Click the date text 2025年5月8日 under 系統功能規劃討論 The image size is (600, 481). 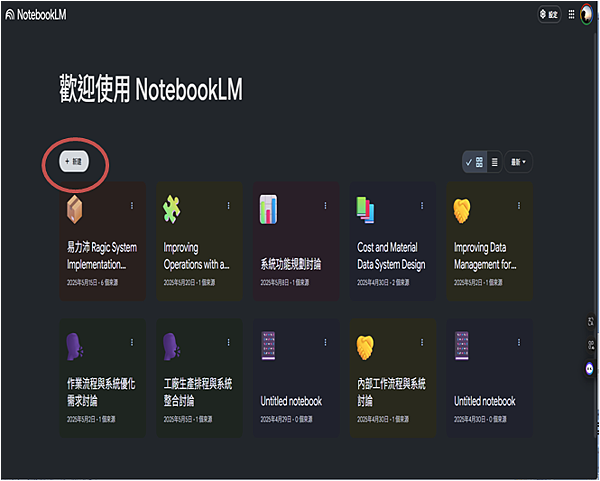pyautogui.click(x=285, y=282)
